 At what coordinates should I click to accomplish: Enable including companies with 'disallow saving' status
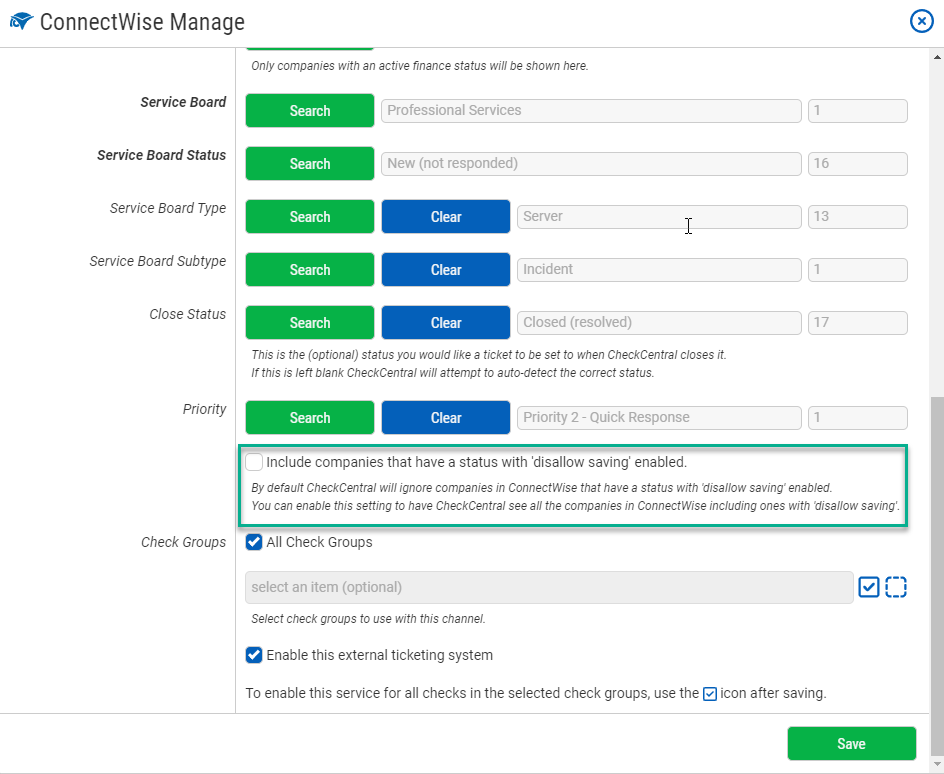254,462
